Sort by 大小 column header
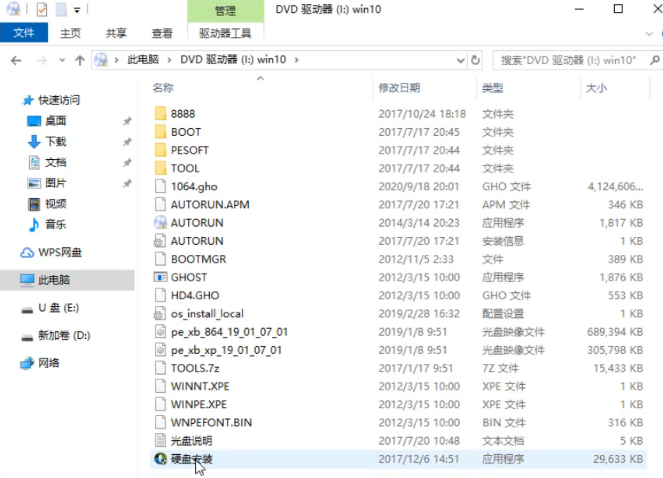663x478 pixels. (x=596, y=88)
